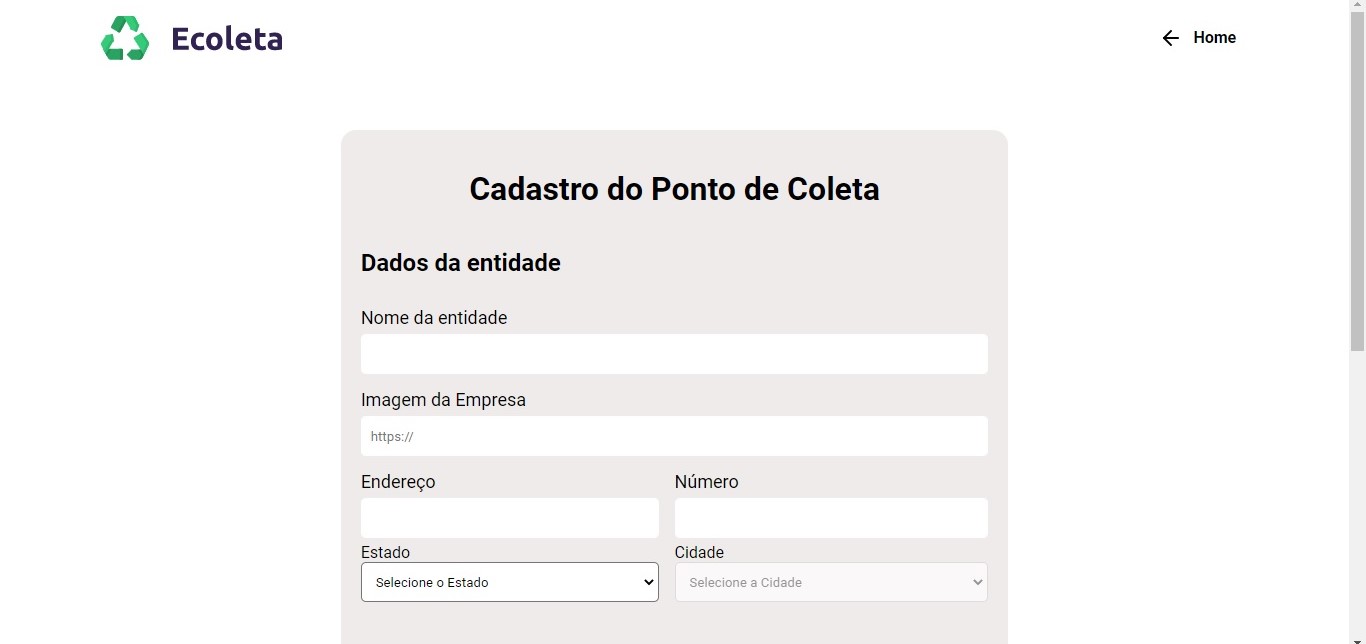The image size is (1366, 644).
Task: Click the green triple-arrow recycle symbol
Action: tap(124, 38)
